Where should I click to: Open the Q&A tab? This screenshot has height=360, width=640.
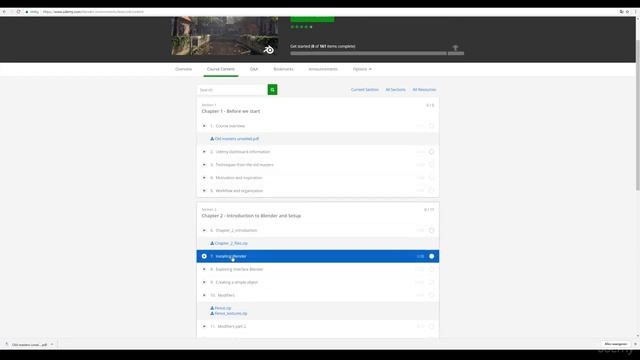coord(254,69)
